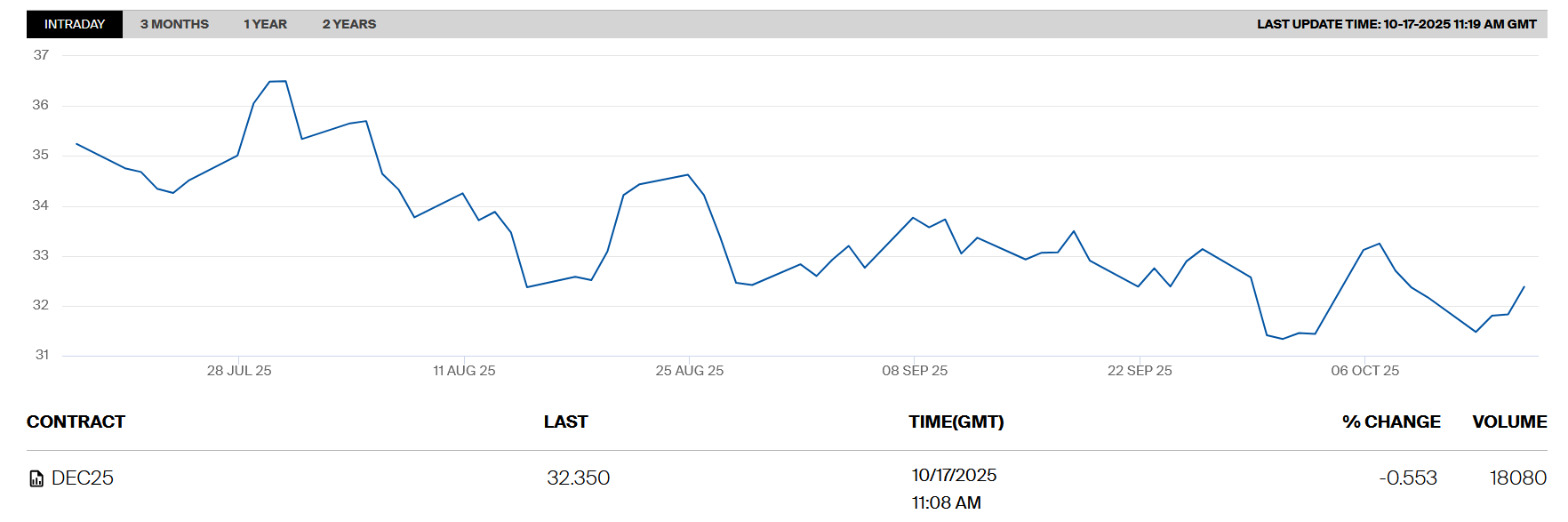Show the 2 YEARS chart range
The width and height of the screenshot is (1568, 522).
click(348, 24)
